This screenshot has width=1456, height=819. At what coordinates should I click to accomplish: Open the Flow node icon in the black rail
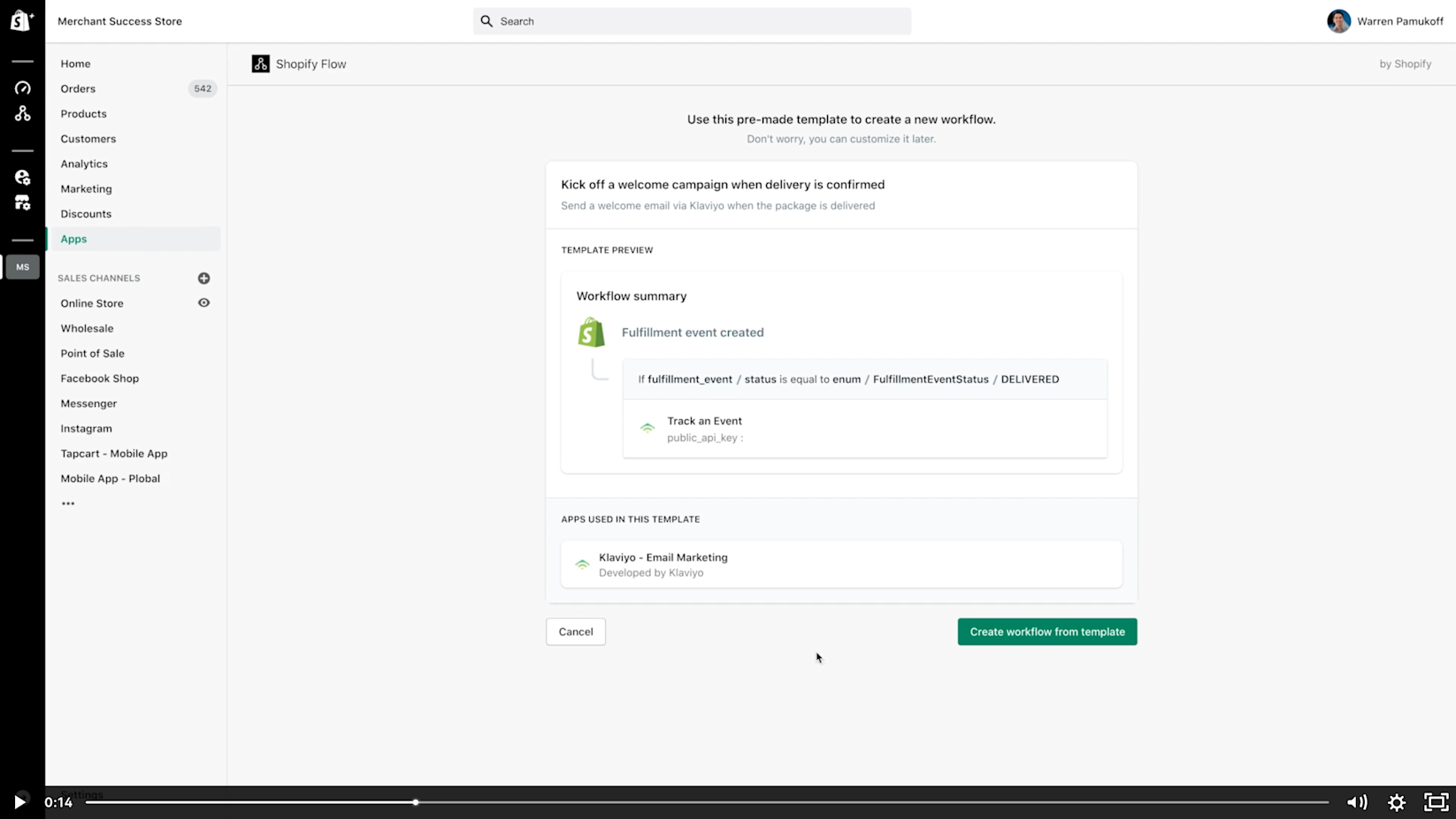pyautogui.click(x=22, y=113)
